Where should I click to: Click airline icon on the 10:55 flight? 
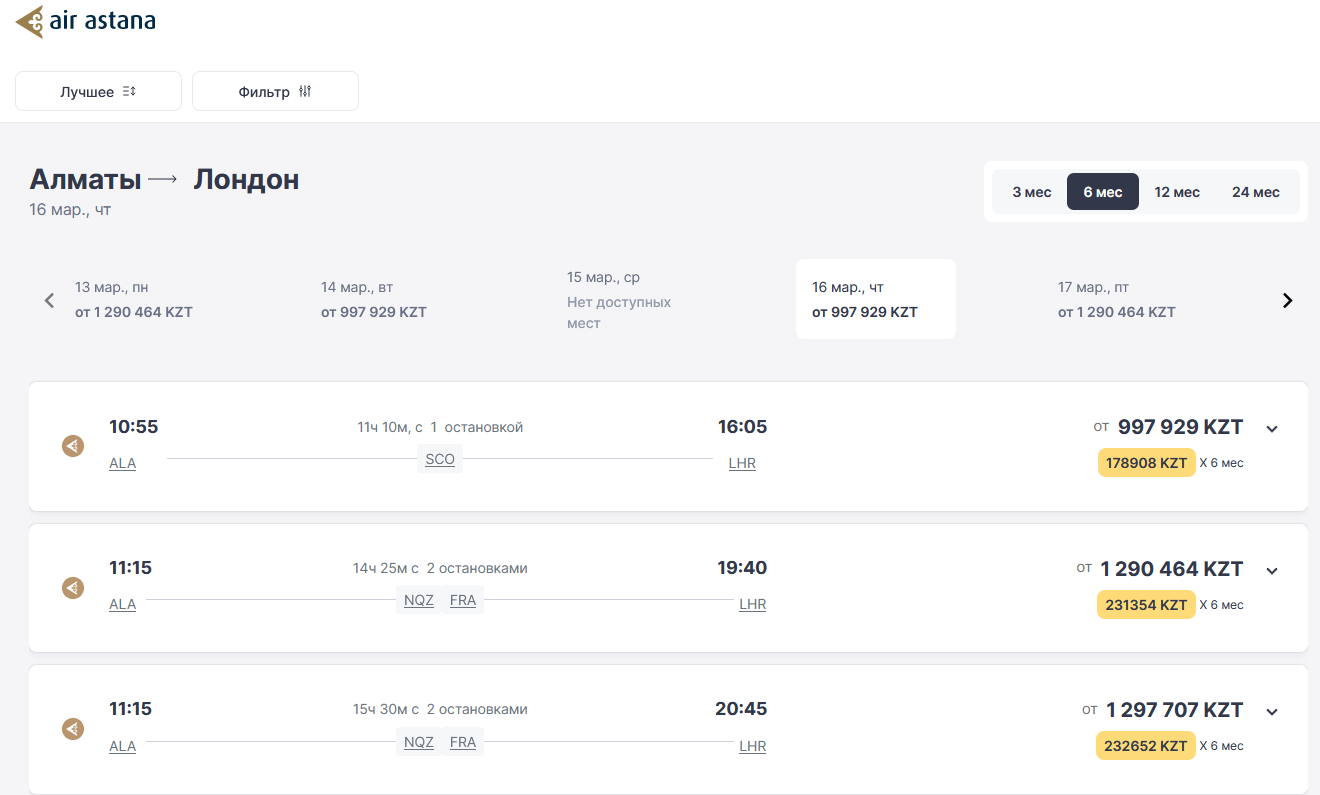73,446
